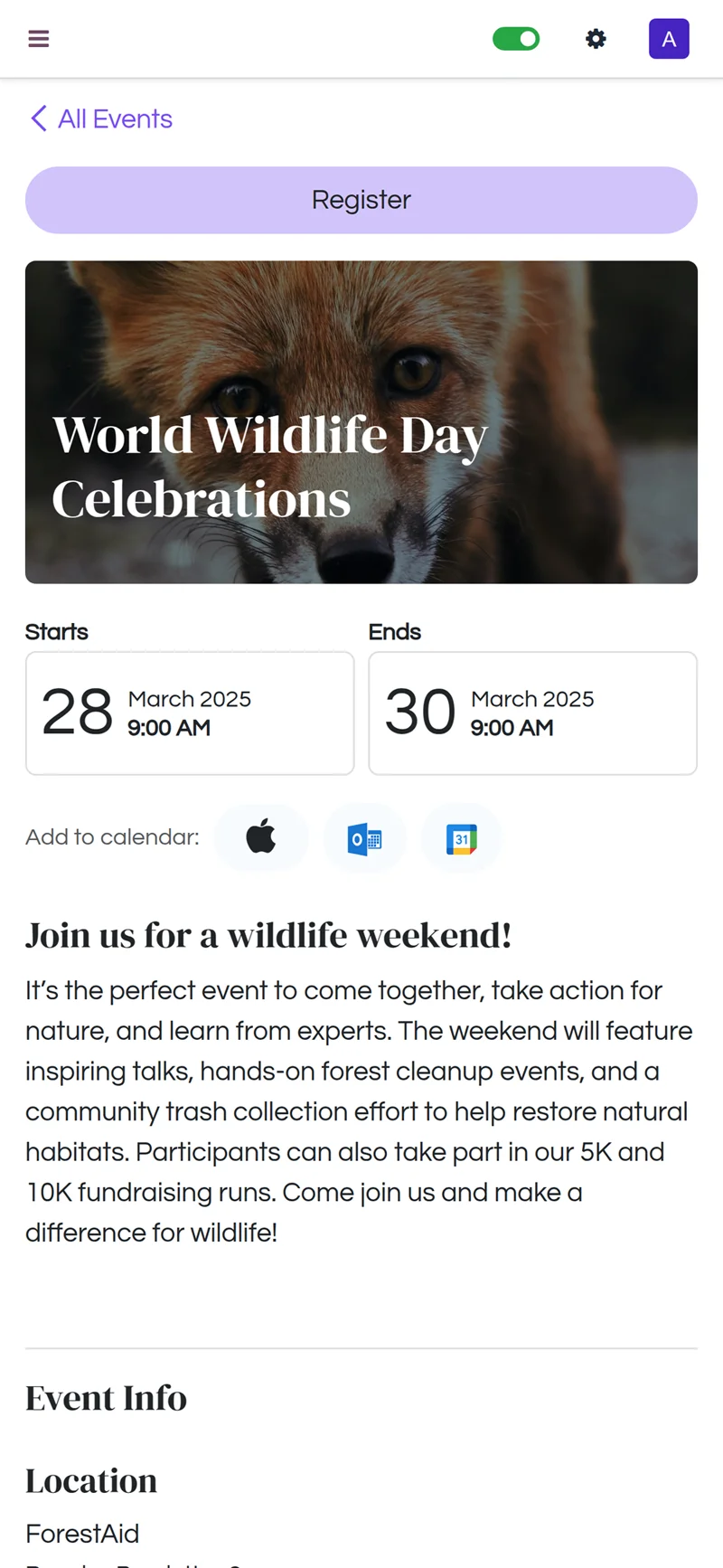Select the Starts date card, 28 March
The width and height of the screenshot is (723, 1568).
click(190, 713)
